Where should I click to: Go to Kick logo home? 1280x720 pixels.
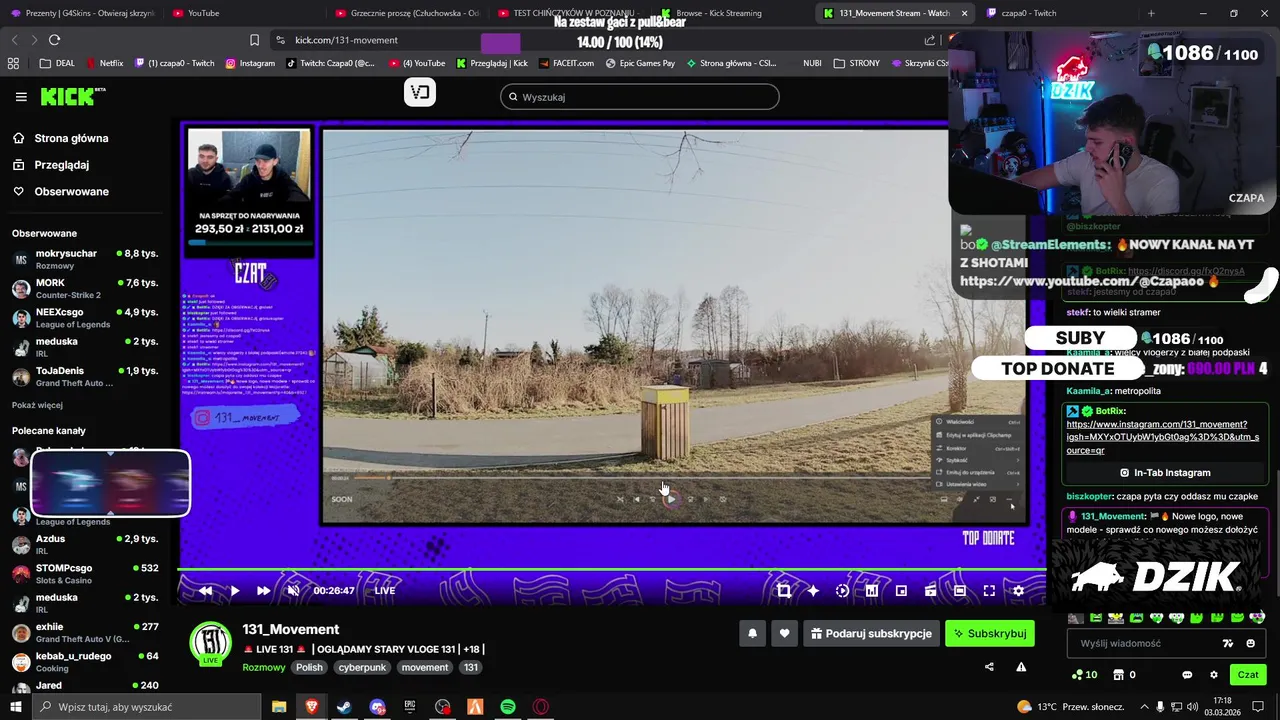(x=72, y=96)
